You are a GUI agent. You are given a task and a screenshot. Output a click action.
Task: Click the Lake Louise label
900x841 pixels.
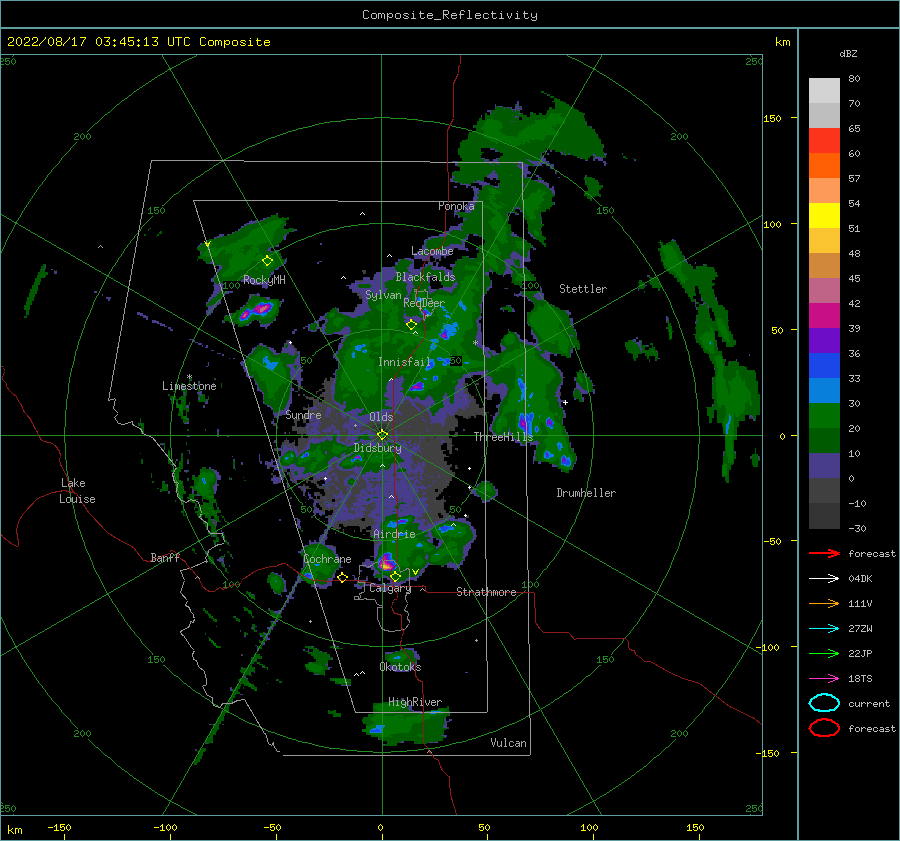[x=77, y=491]
